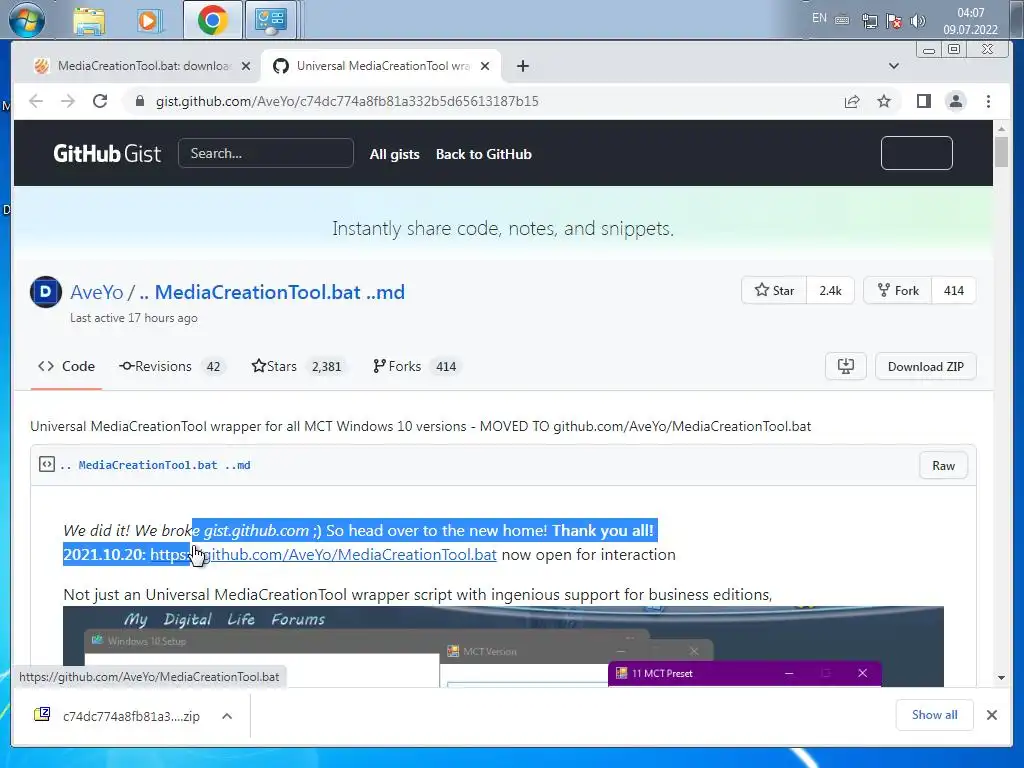The width and height of the screenshot is (1024, 768).
Task: Reload the current page
Action: [100, 101]
